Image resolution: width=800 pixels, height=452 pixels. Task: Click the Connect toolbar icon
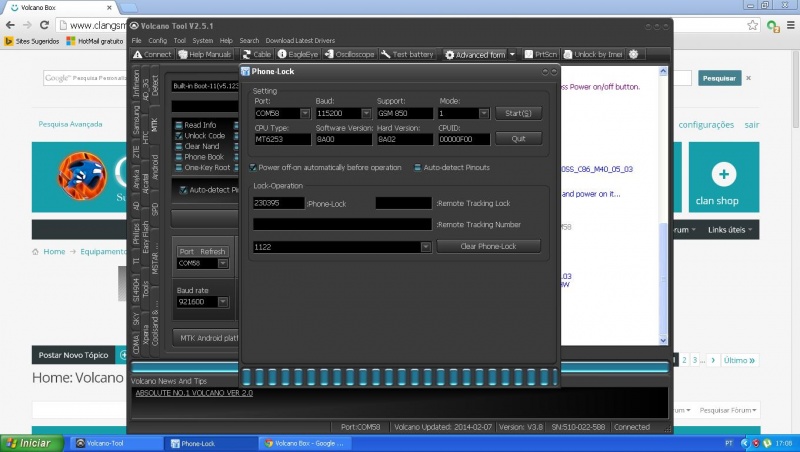pyautogui.click(x=137, y=55)
